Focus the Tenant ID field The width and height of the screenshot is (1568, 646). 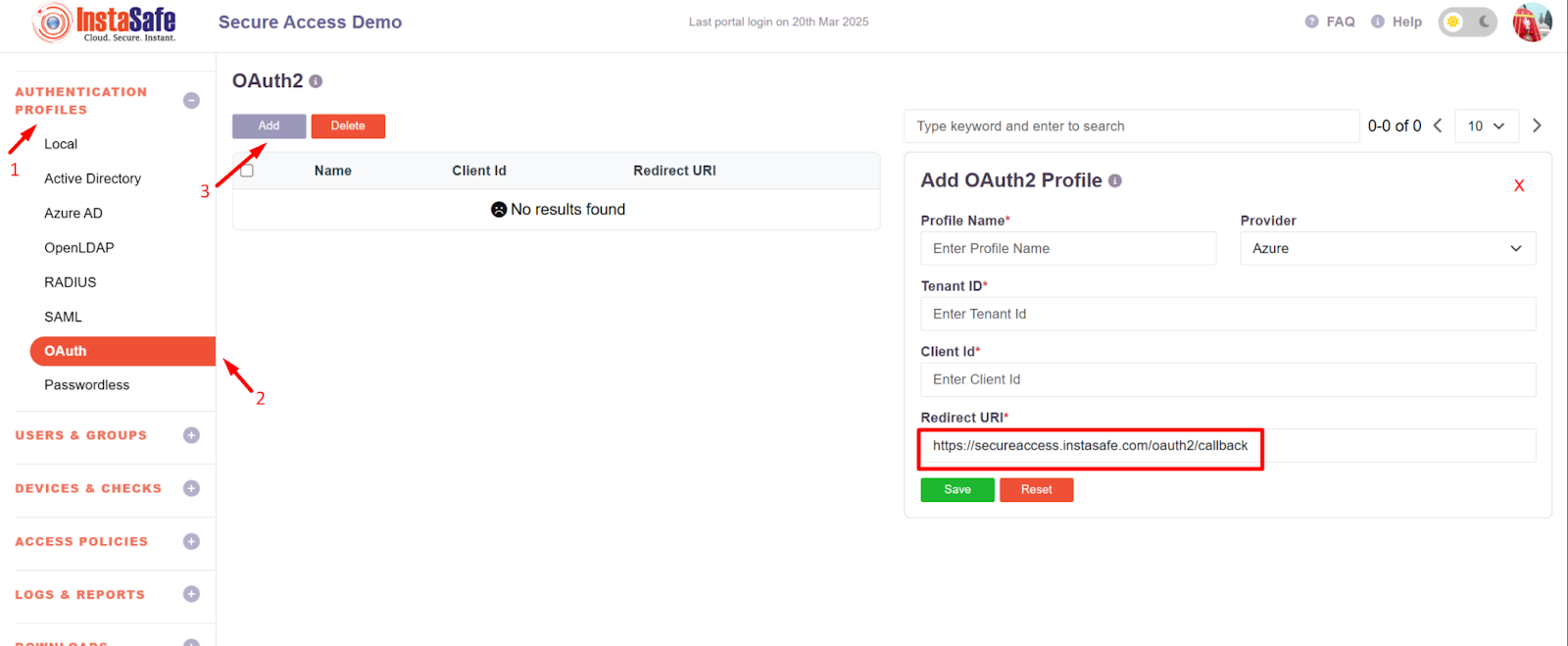(1228, 314)
